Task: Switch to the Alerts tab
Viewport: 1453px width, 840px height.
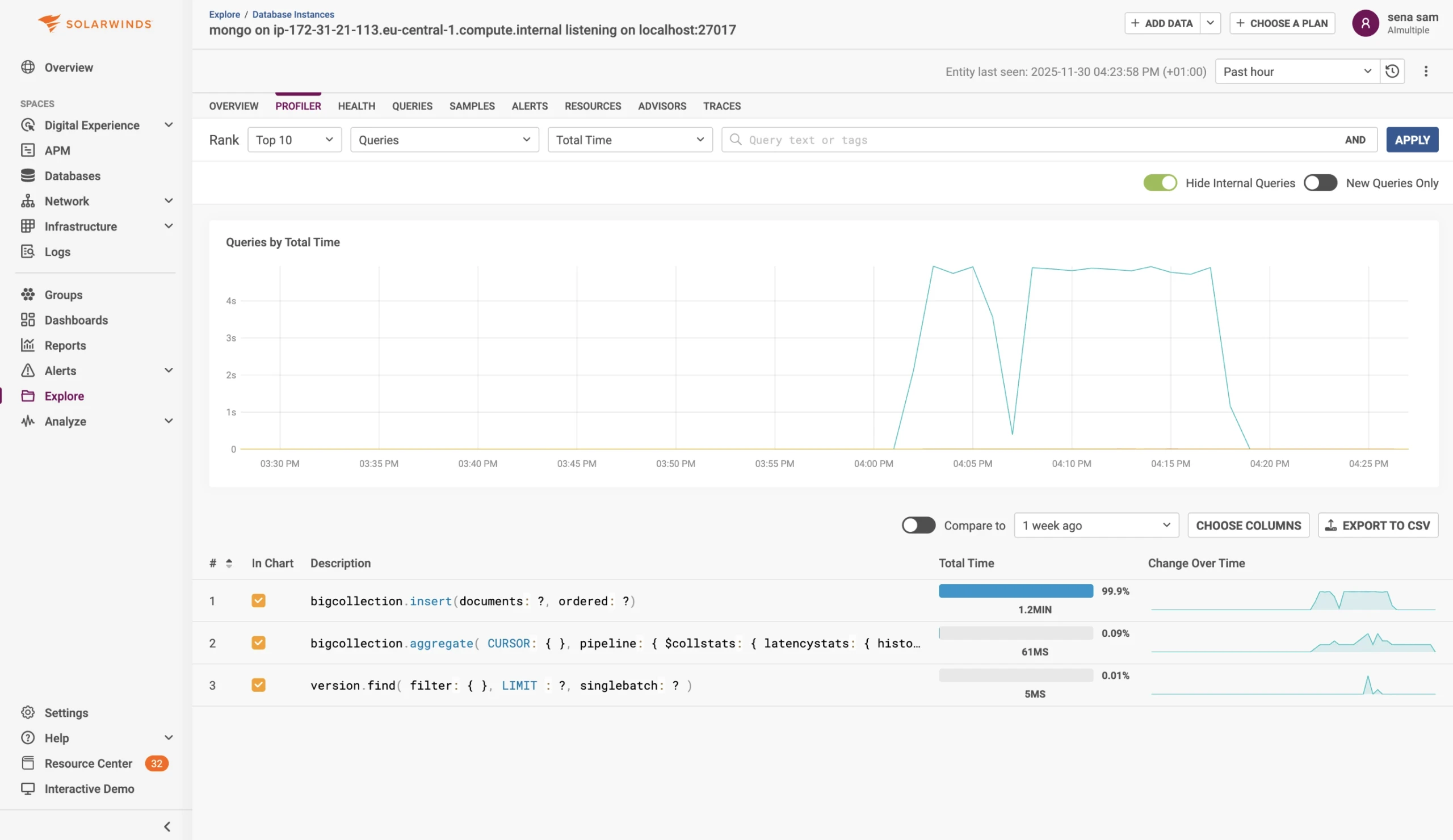Action: [530, 106]
